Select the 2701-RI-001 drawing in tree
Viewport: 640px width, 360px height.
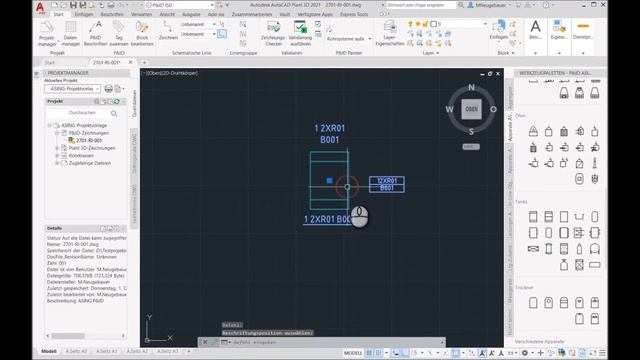point(89,140)
